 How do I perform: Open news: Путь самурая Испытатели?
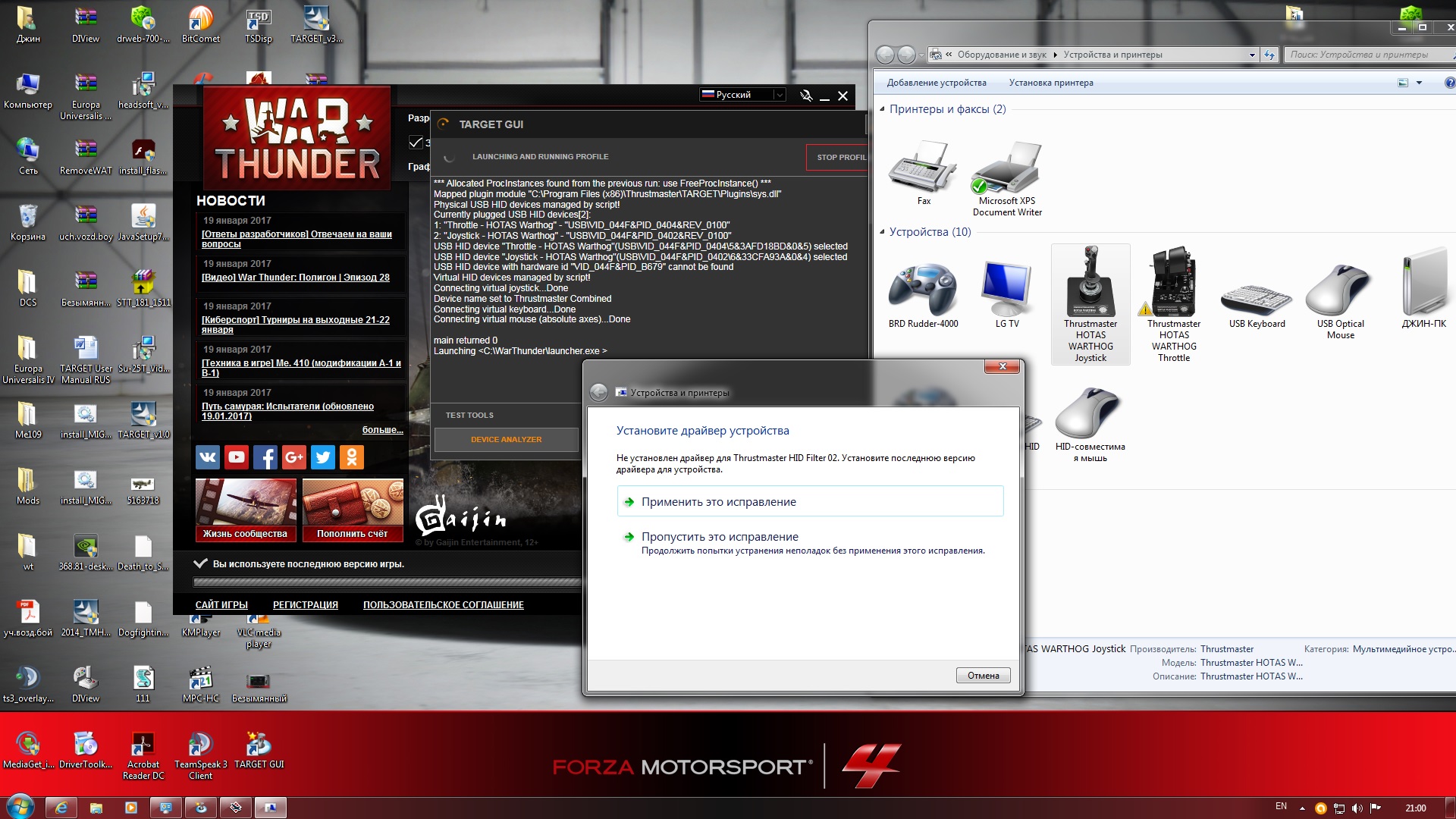287,411
